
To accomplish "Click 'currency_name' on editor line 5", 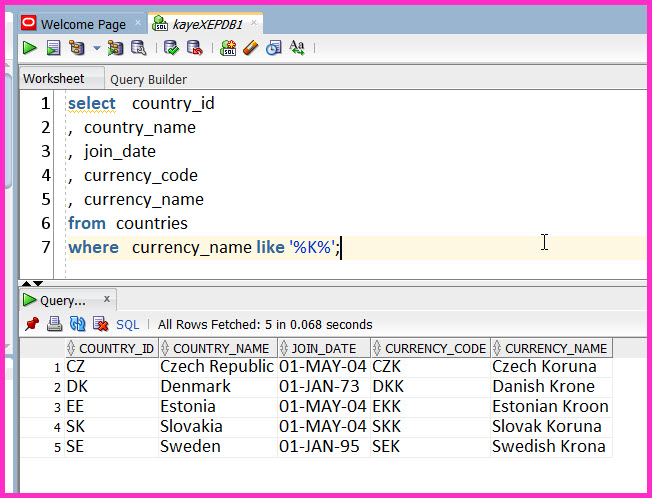I will (x=143, y=200).
